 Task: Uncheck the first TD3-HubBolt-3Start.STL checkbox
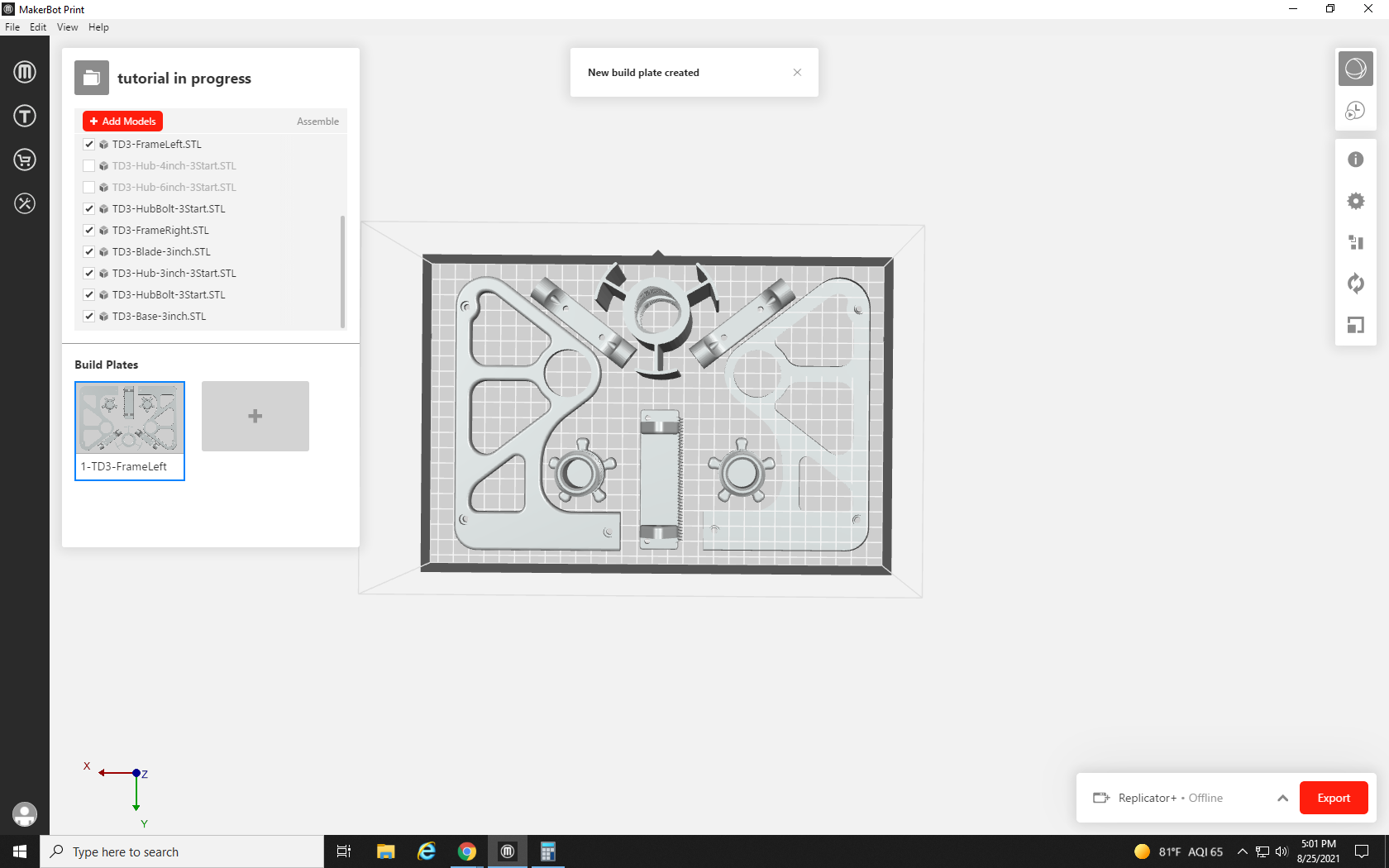pyautogui.click(x=89, y=208)
